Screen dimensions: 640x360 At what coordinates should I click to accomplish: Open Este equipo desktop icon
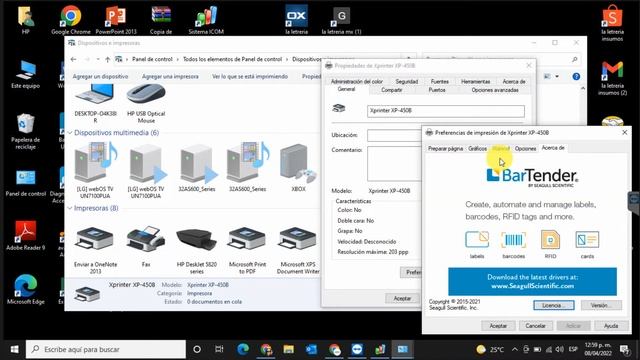[x=25, y=74]
